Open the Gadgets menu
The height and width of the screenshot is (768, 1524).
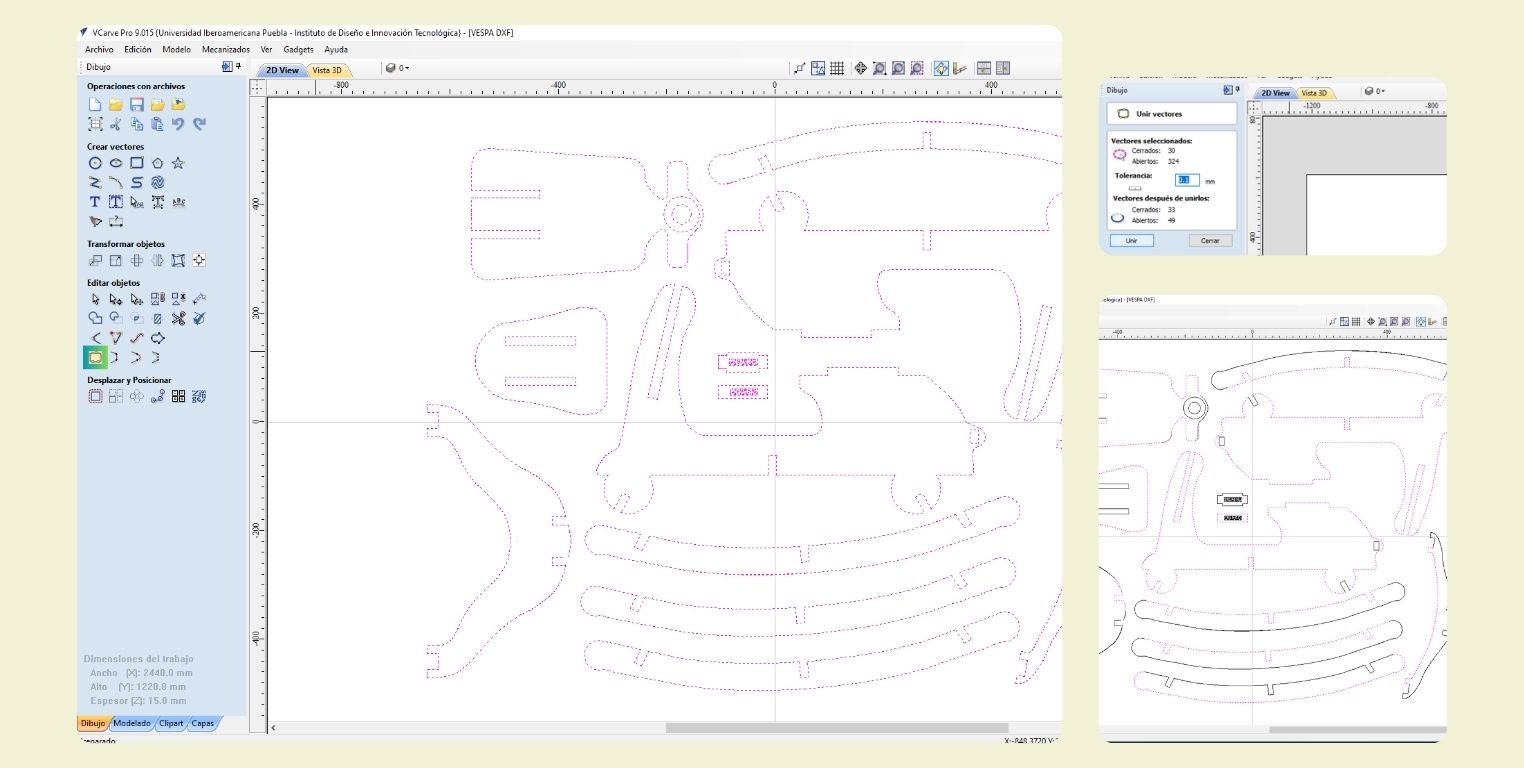click(298, 49)
